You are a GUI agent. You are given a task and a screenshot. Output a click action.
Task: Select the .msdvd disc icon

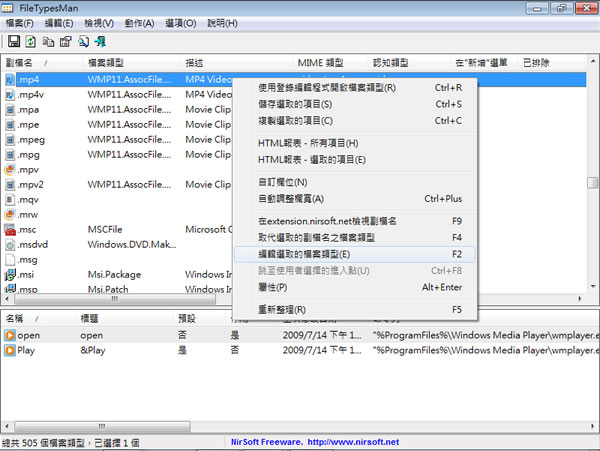point(10,245)
